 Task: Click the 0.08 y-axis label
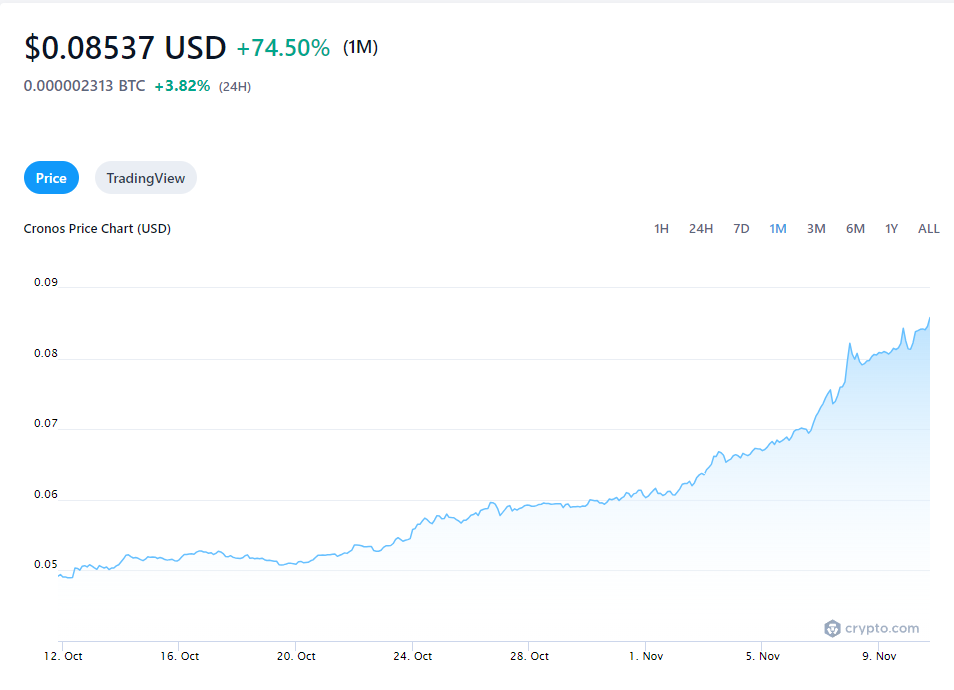pyautogui.click(x=46, y=354)
